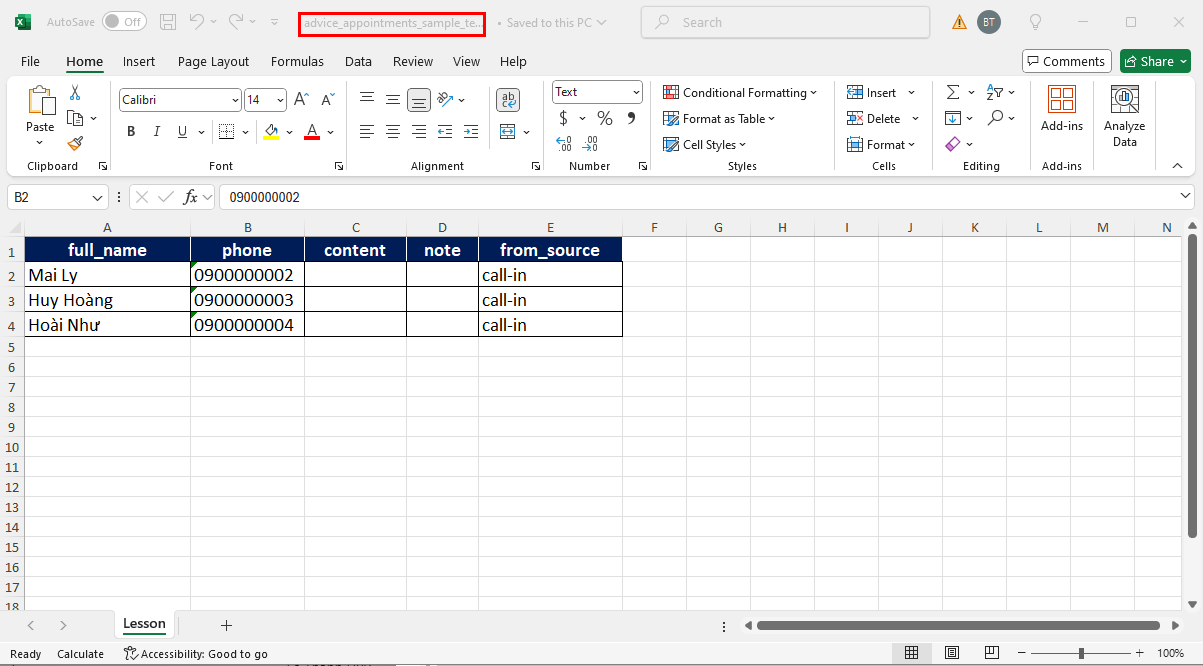Select the Lesson sheet tab
Image resolution: width=1203 pixels, height=666 pixels.
144,624
